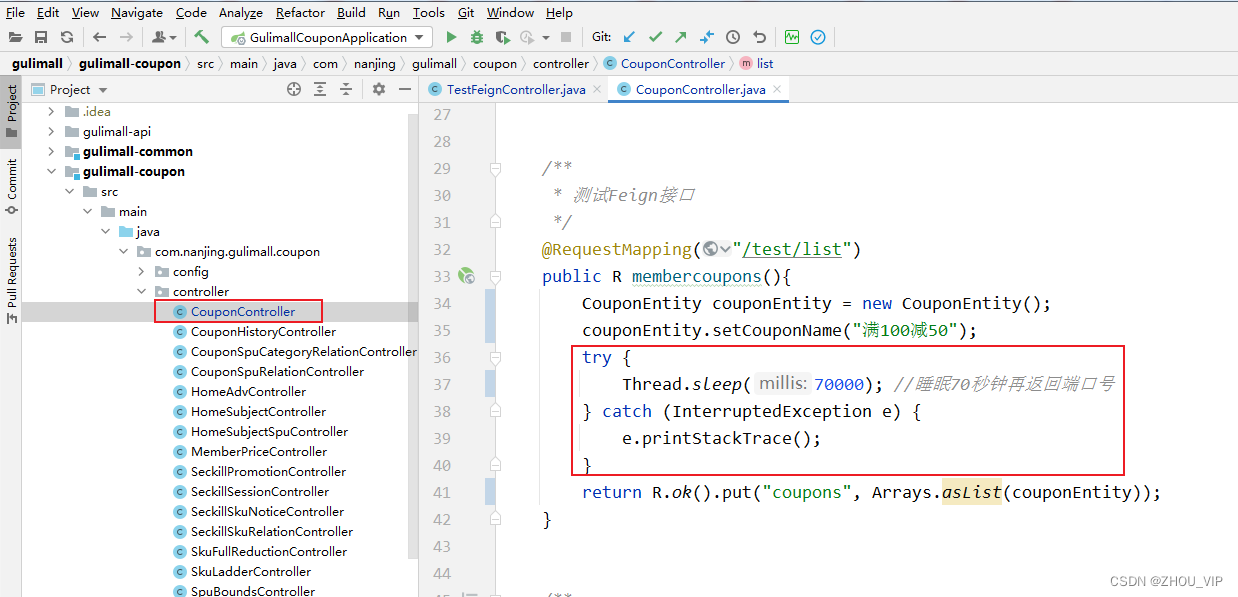Expand the .idea folder
1238x597 pixels.
pos(51,111)
